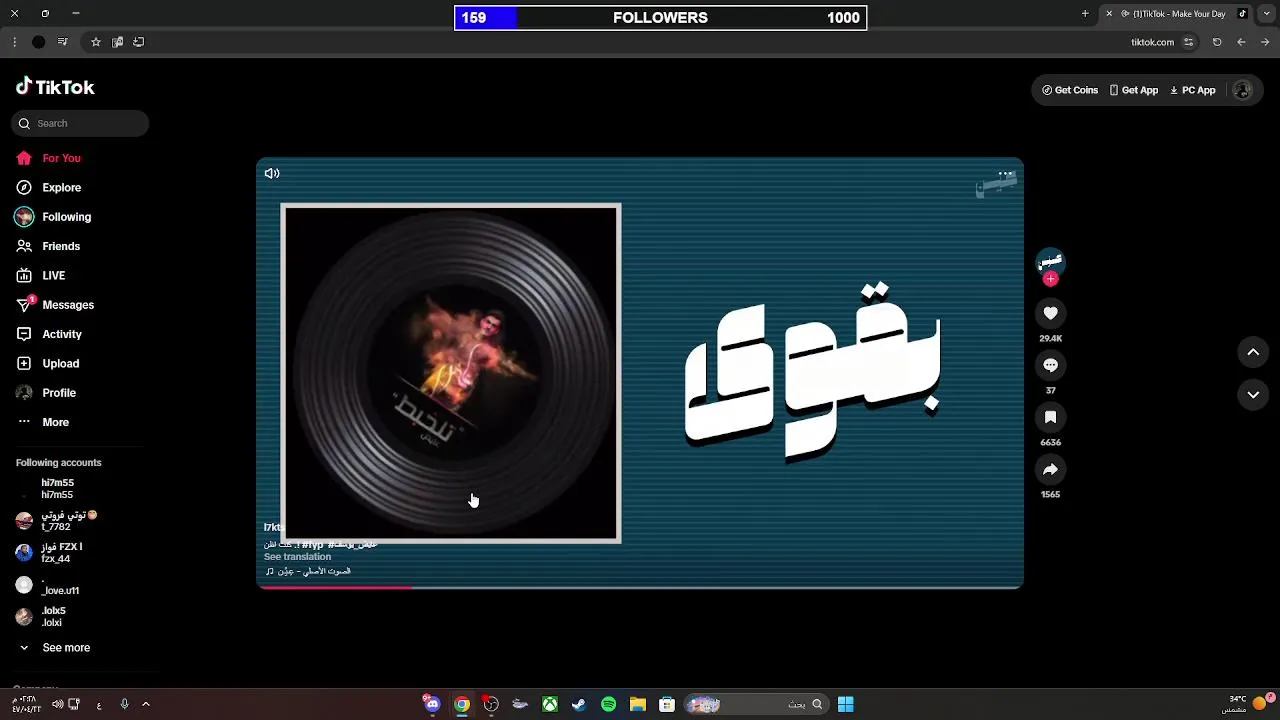This screenshot has width=1280, height=720.
Task: Click the PC App download button
Action: point(1193,90)
